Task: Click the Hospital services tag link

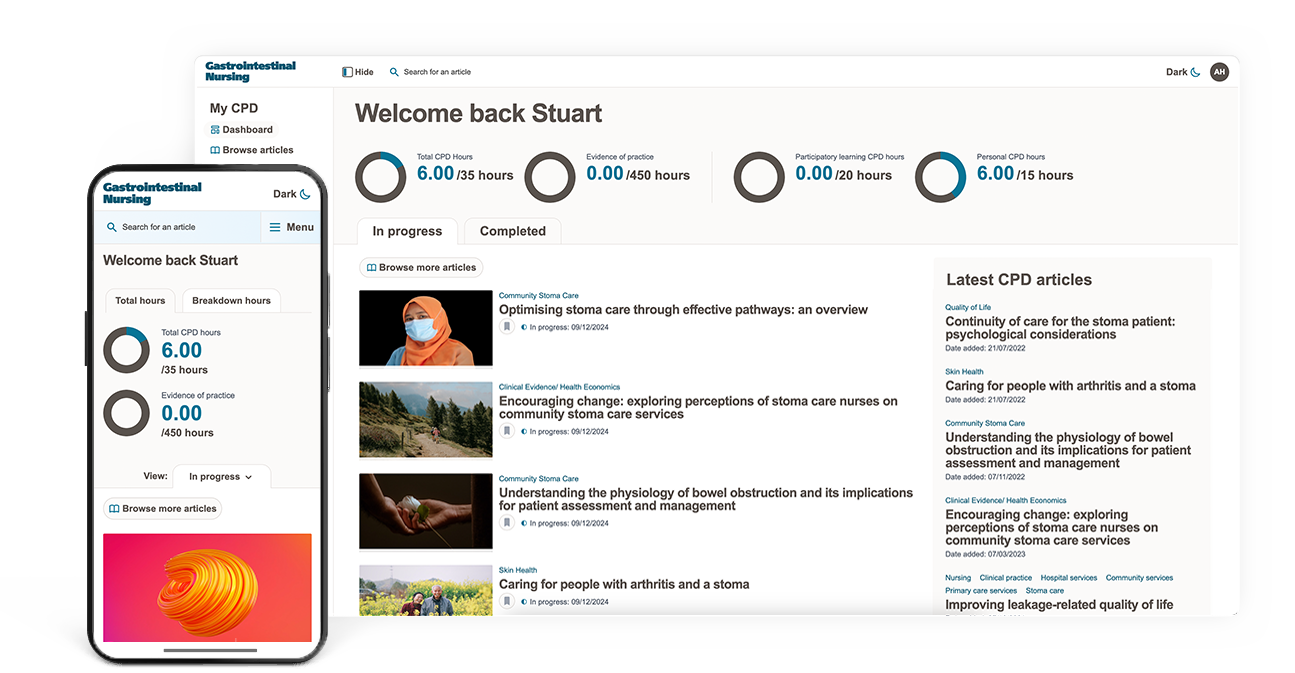Action: [x=1069, y=578]
